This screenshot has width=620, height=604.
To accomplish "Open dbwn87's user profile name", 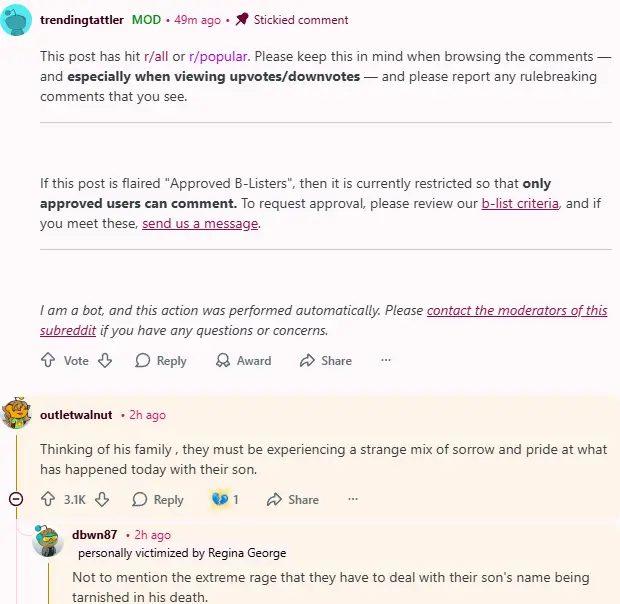I will click(x=94, y=535).
